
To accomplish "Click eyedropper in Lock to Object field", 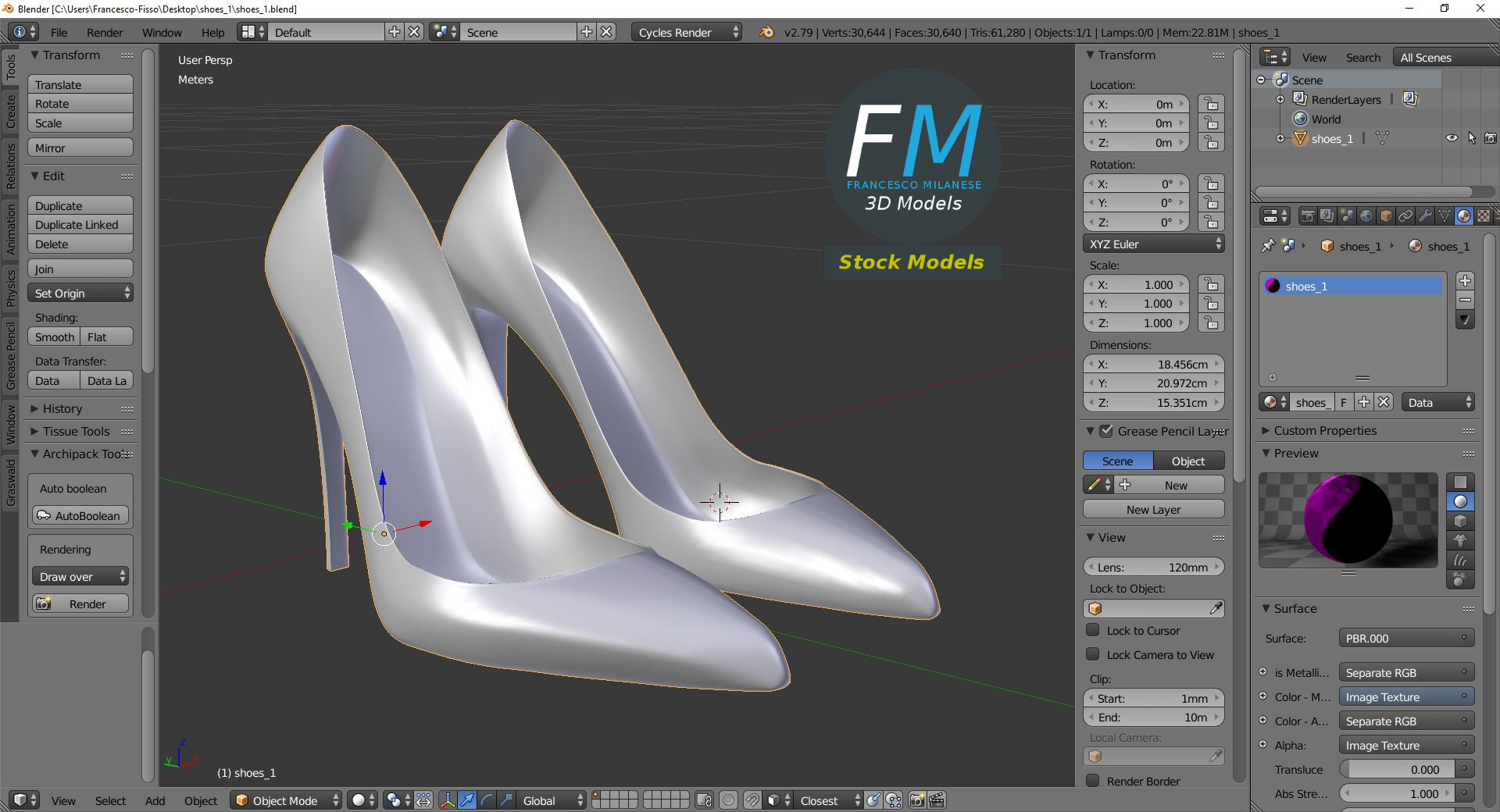I will tap(1216, 608).
